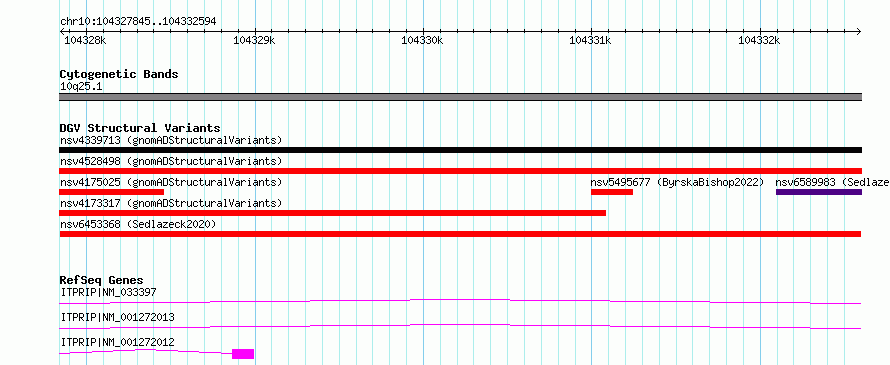Select the nsv5495677 red variant bar
The width and height of the screenshot is (890, 365).
point(612,192)
